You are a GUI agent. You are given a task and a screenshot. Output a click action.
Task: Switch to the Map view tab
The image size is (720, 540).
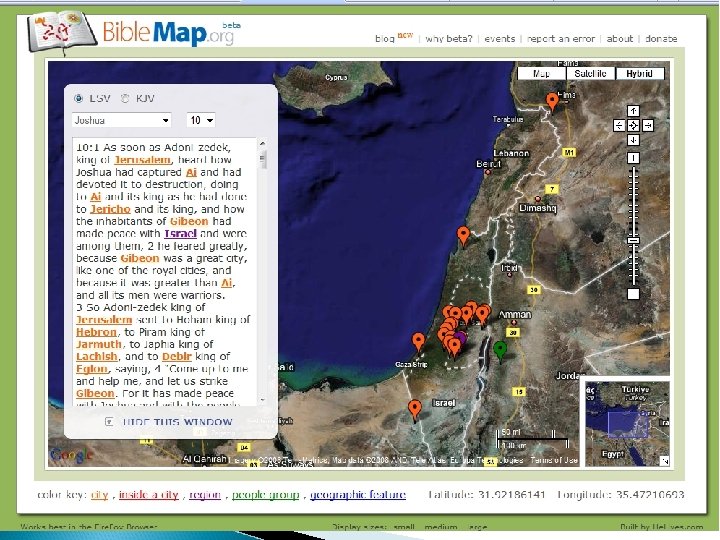coord(541,73)
